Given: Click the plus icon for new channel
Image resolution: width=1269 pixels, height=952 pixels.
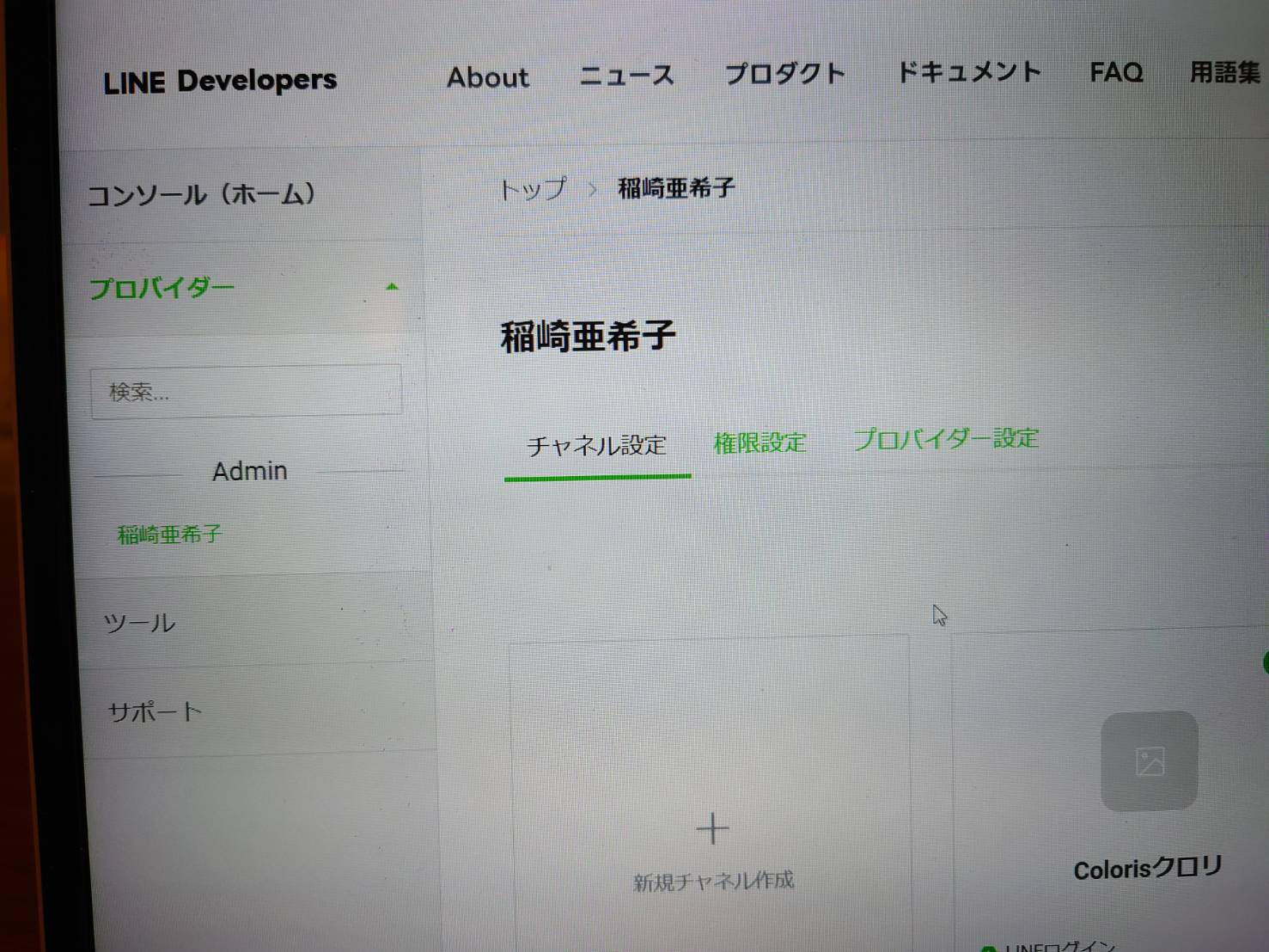Looking at the screenshot, I should click(x=712, y=829).
